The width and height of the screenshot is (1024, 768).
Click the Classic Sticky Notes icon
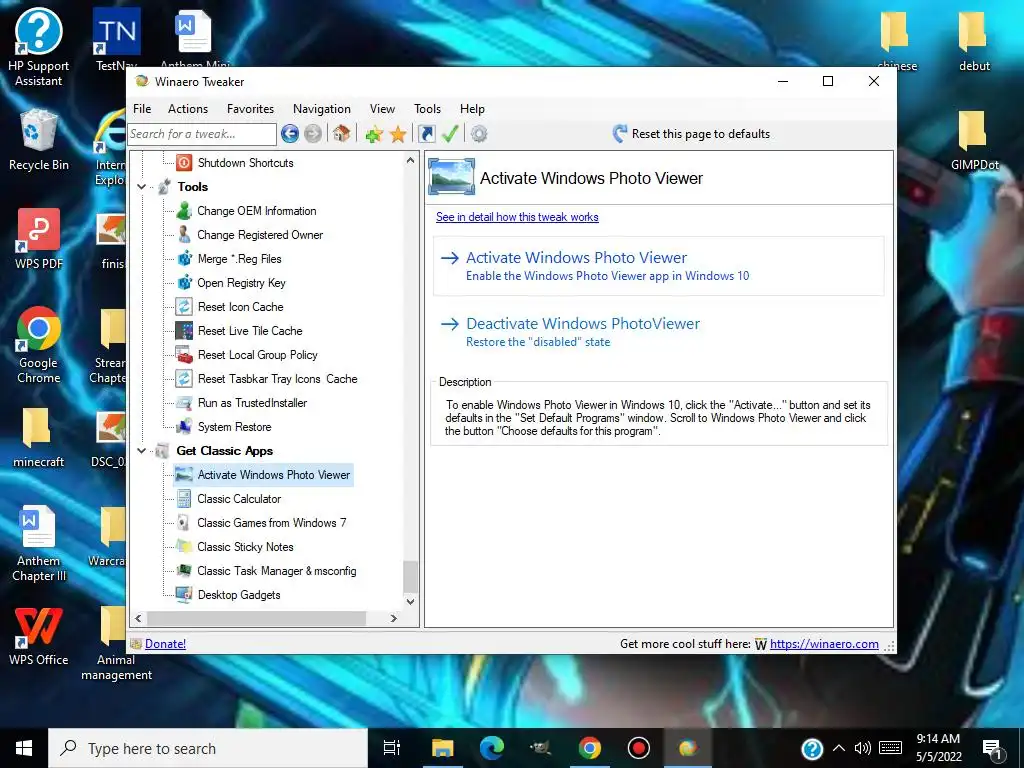tap(184, 547)
